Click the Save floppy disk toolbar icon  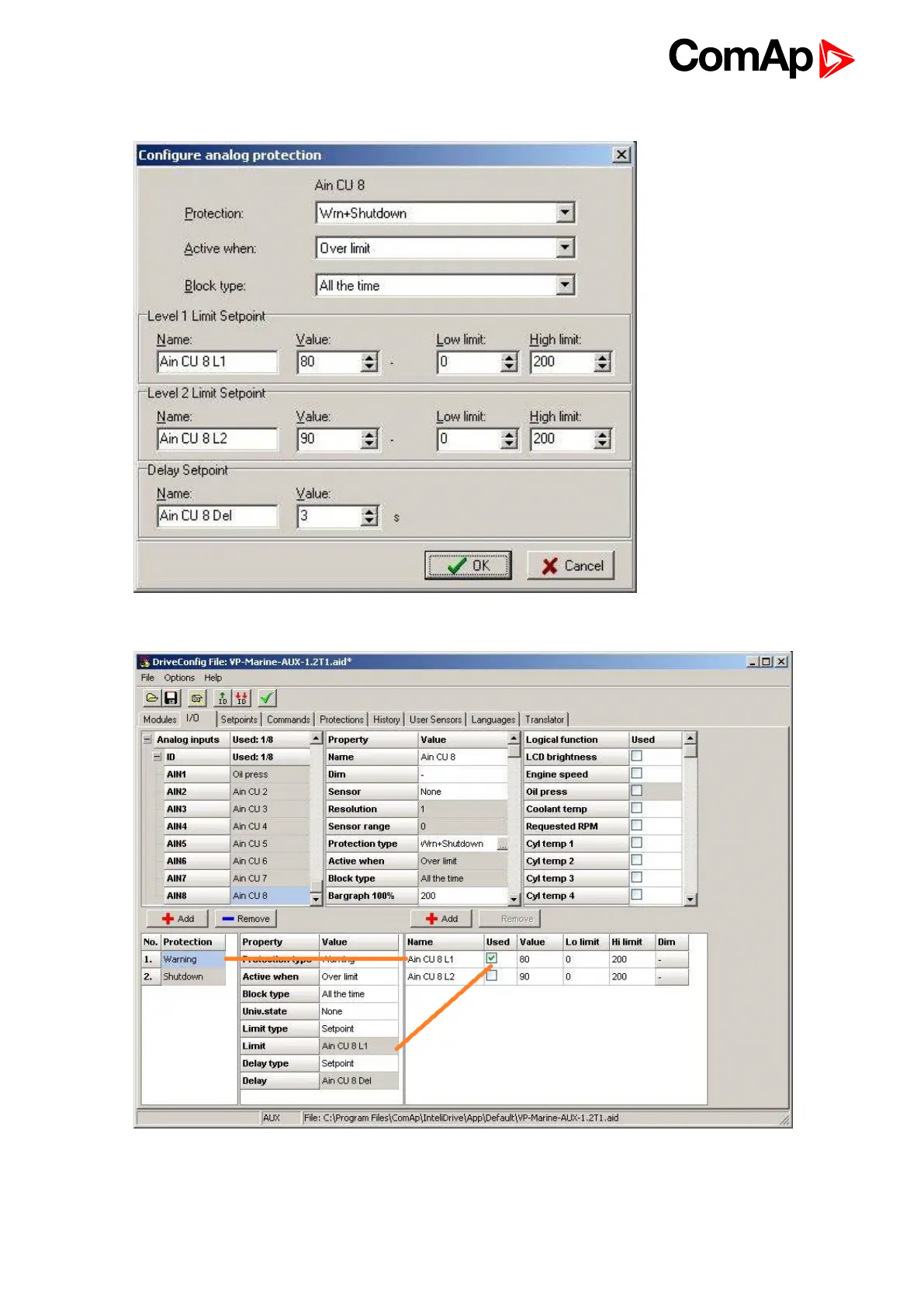click(x=171, y=698)
